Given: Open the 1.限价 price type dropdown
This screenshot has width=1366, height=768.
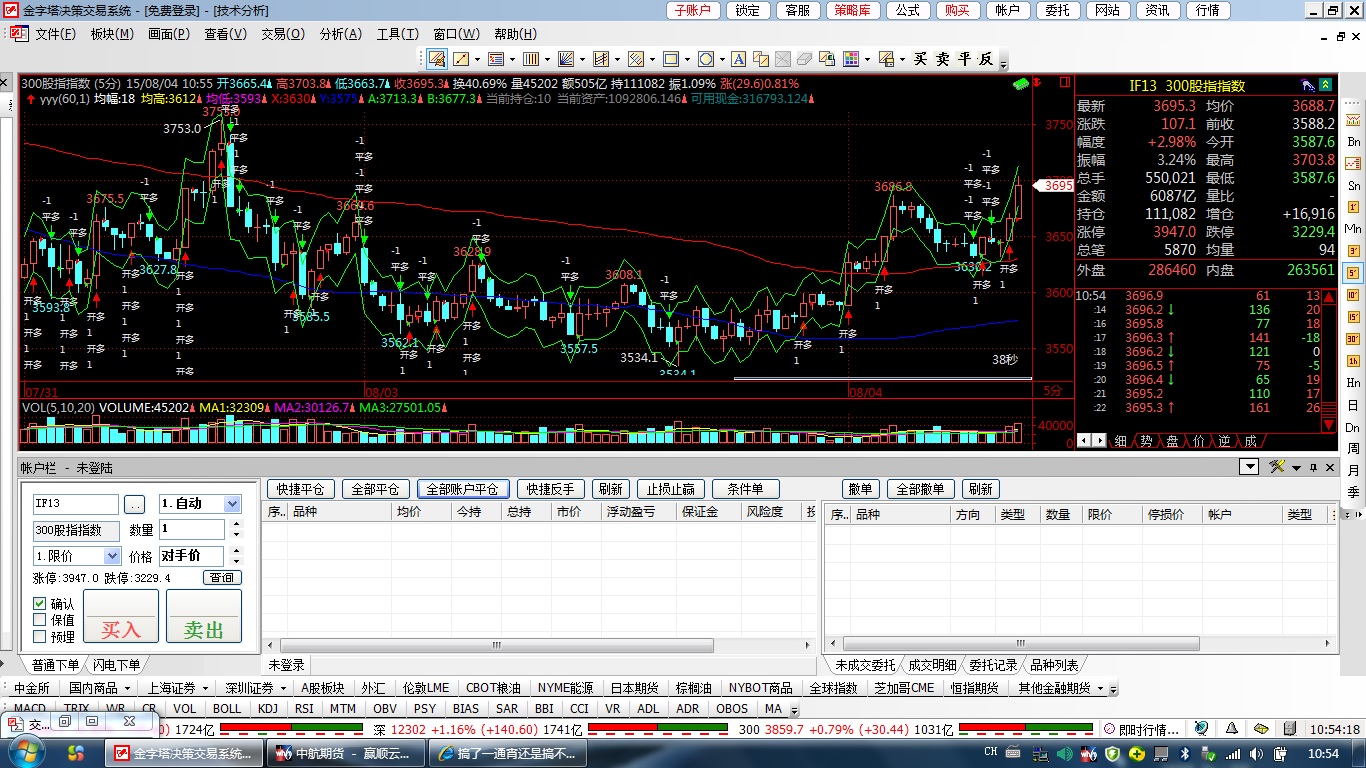Looking at the screenshot, I should pyautogui.click(x=112, y=556).
